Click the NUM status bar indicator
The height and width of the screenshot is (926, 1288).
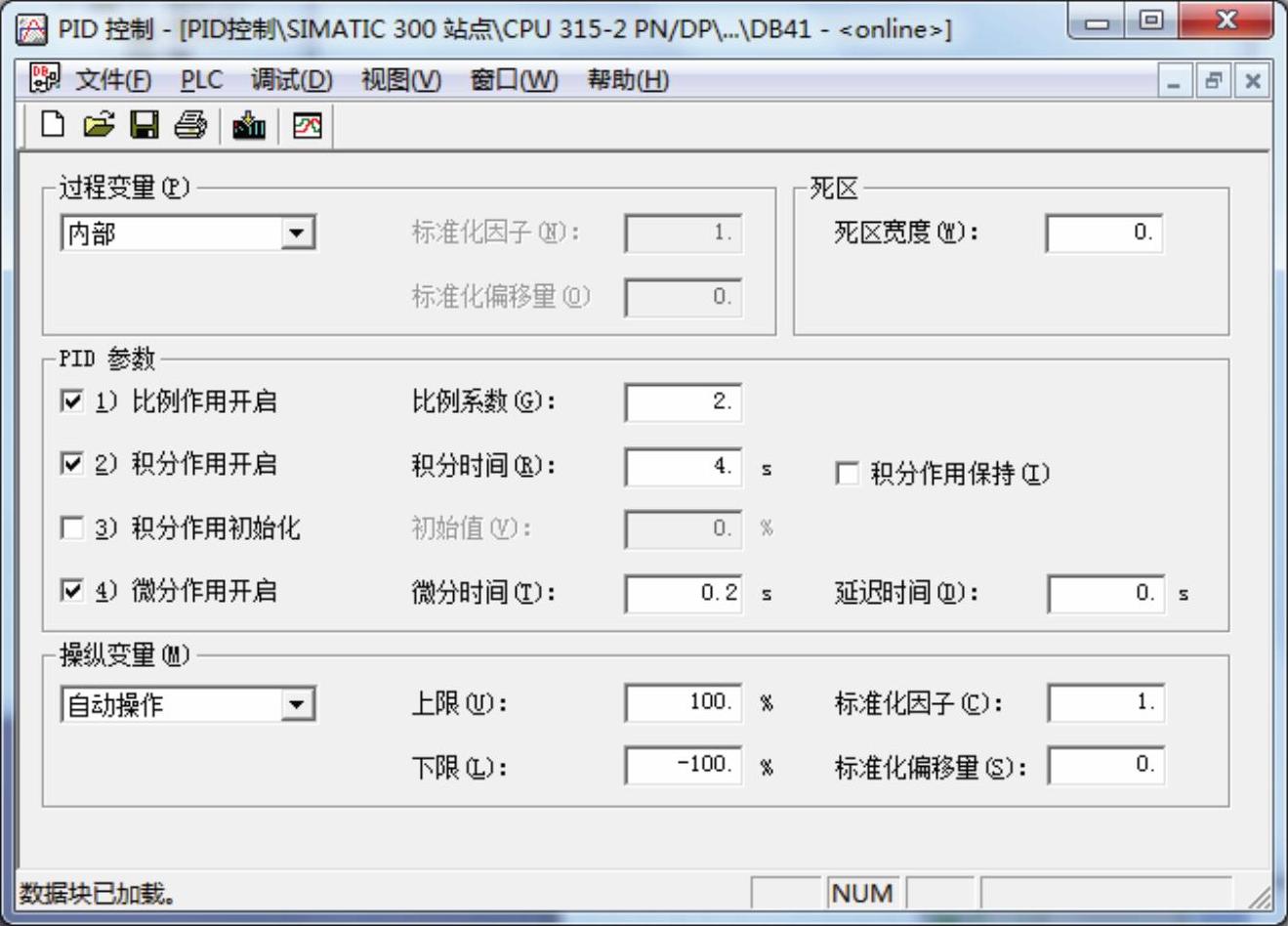coord(862,893)
